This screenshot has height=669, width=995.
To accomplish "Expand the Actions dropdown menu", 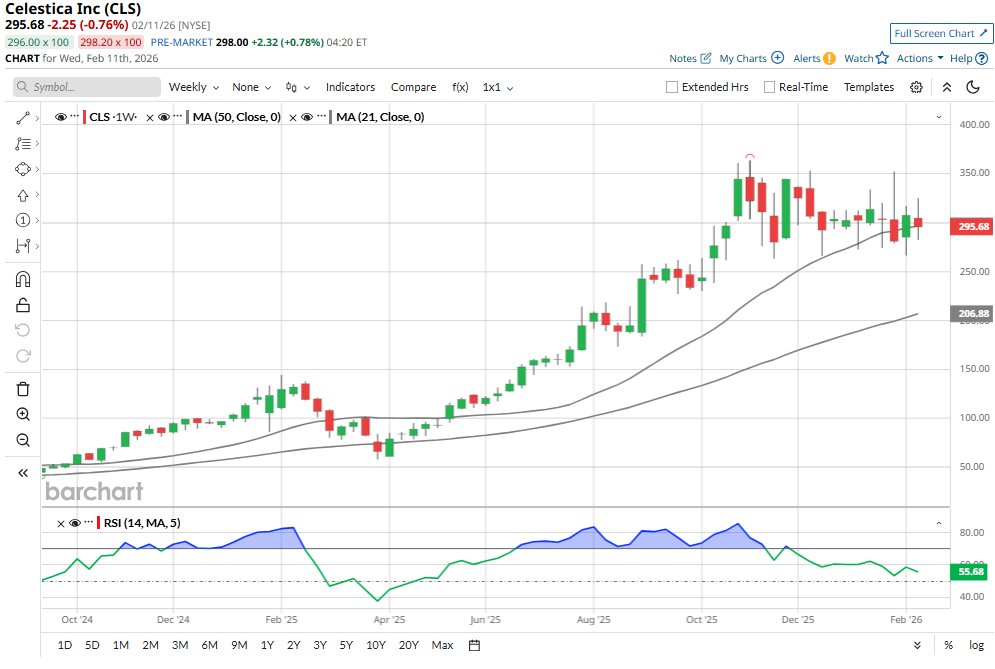I will point(920,58).
